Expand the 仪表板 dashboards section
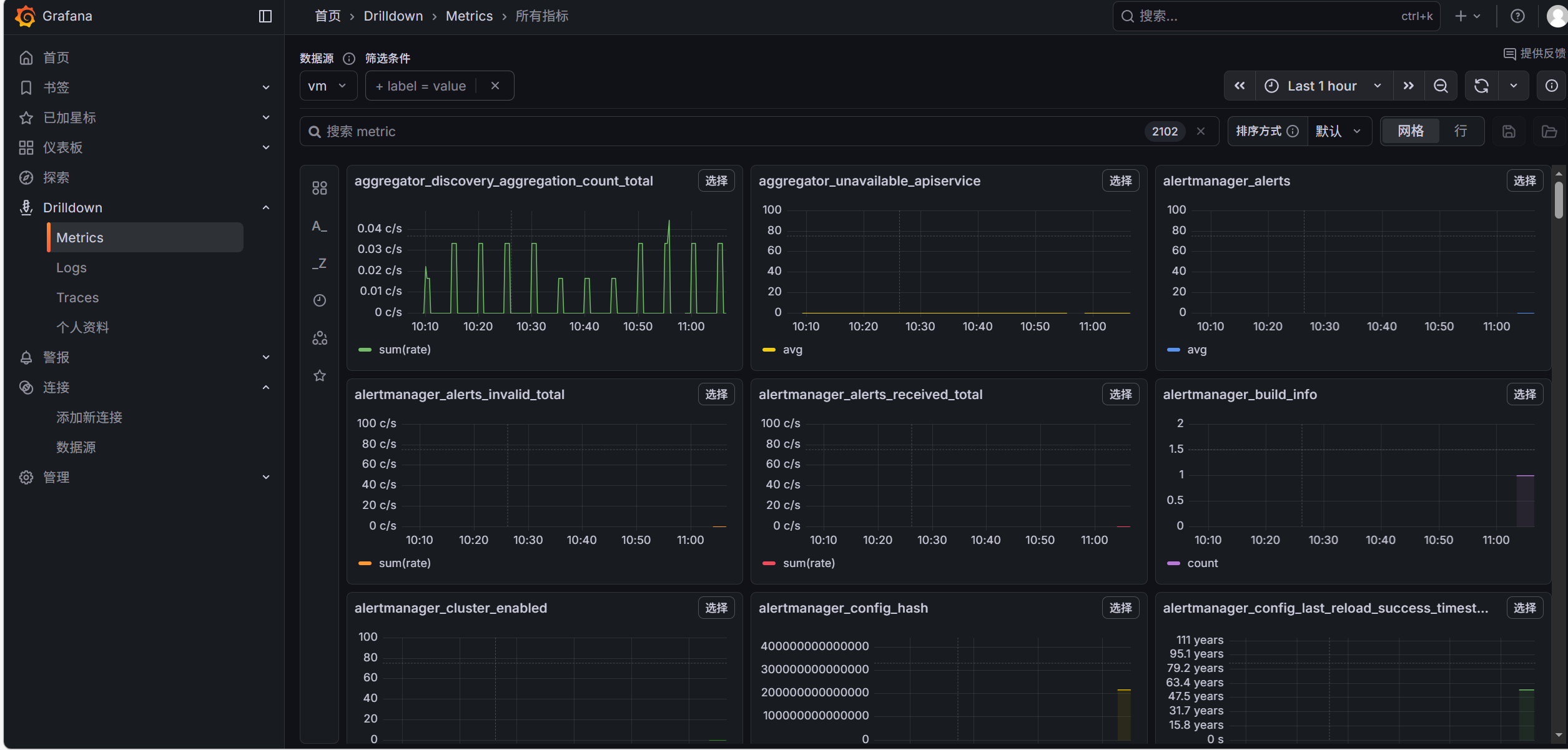1568x750 pixels. click(x=265, y=148)
